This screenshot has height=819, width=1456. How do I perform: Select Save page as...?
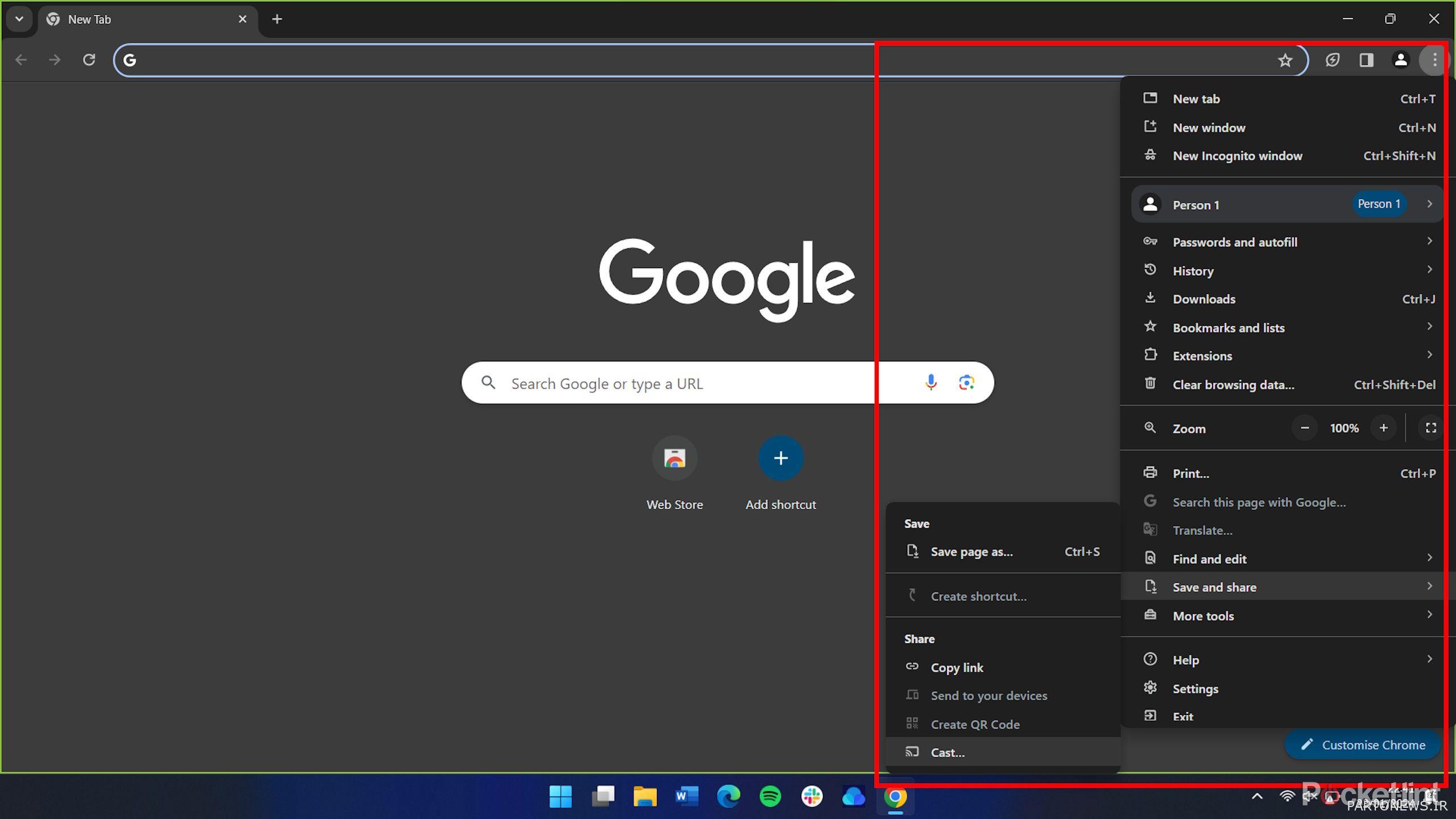971,551
